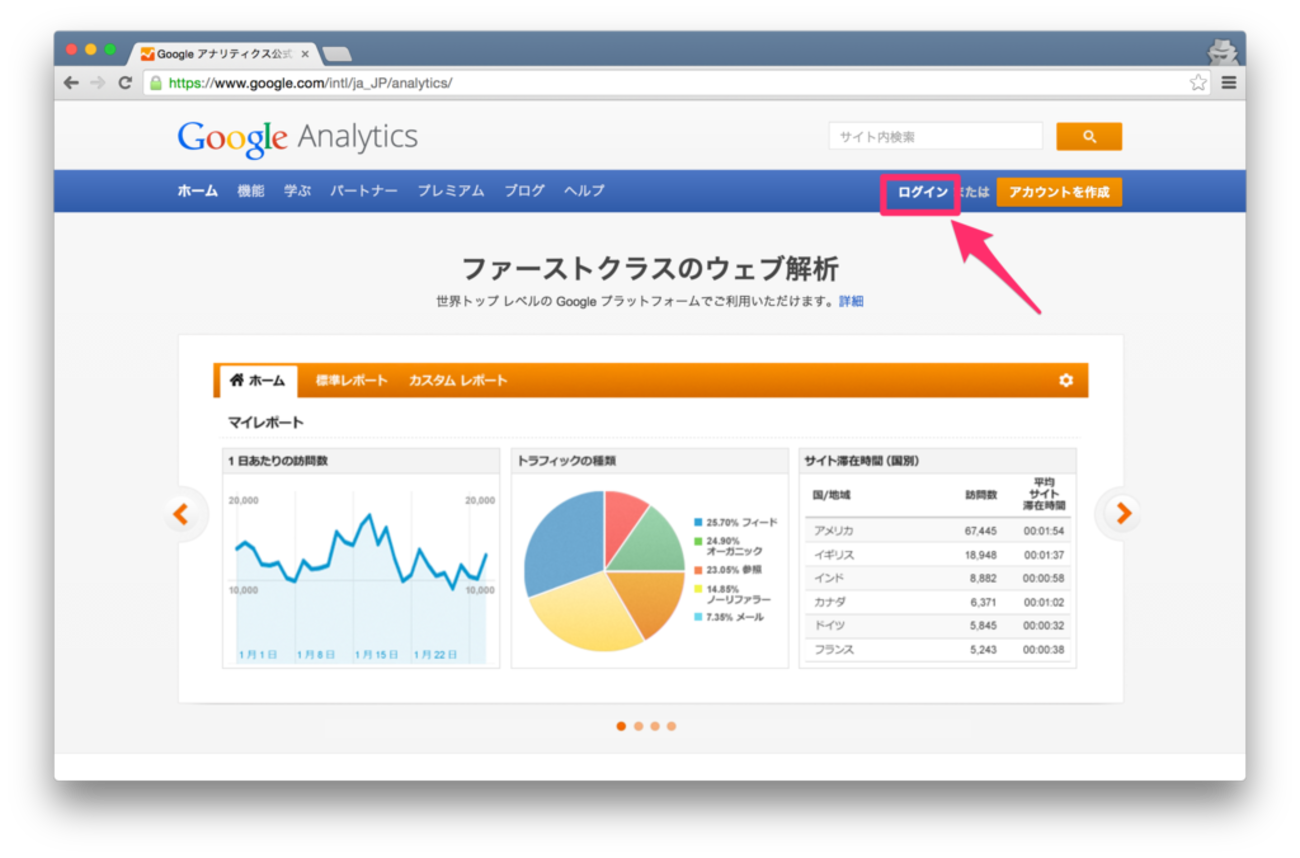
Task: Open the ホーム item in blue navigation
Action: click(198, 191)
